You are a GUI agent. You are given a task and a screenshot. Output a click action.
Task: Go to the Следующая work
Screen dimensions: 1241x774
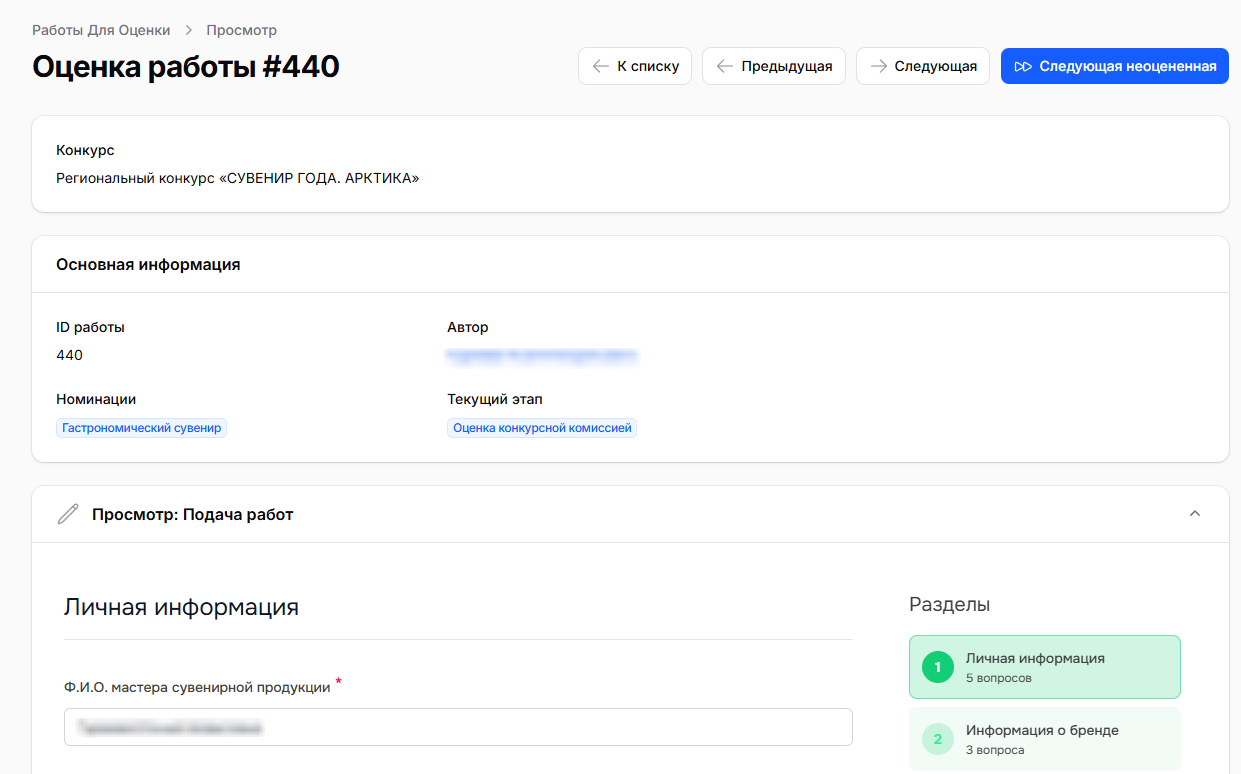(923, 66)
